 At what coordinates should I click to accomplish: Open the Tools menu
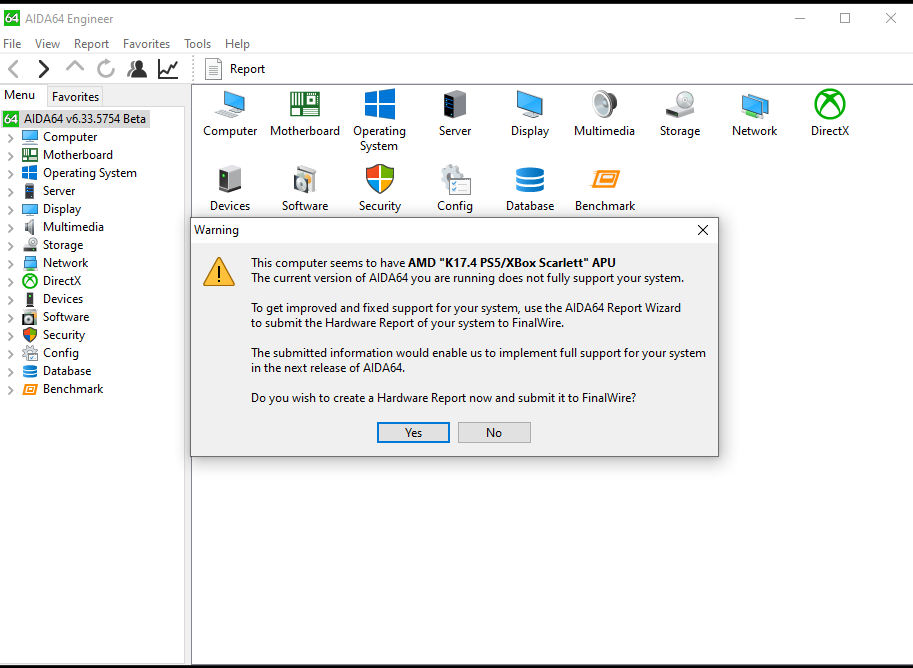[197, 44]
